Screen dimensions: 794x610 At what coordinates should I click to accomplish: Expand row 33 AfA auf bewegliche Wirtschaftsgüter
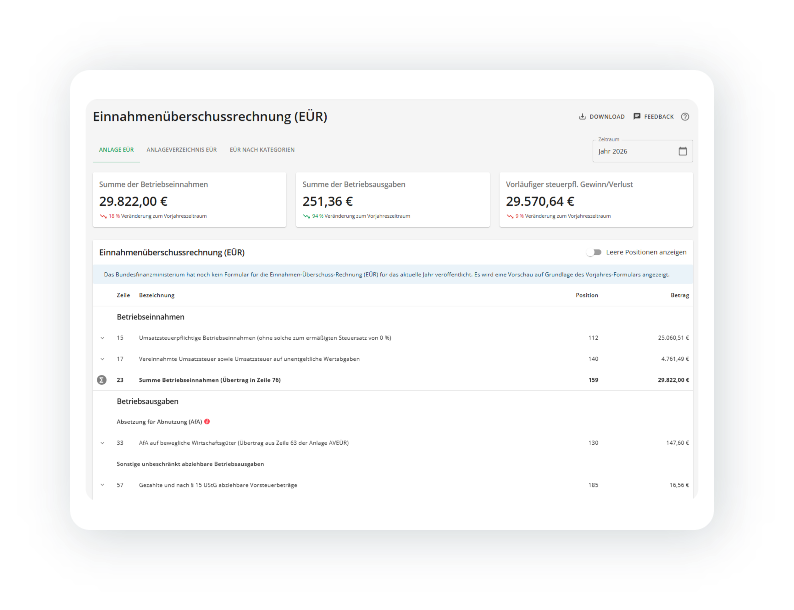click(102, 442)
